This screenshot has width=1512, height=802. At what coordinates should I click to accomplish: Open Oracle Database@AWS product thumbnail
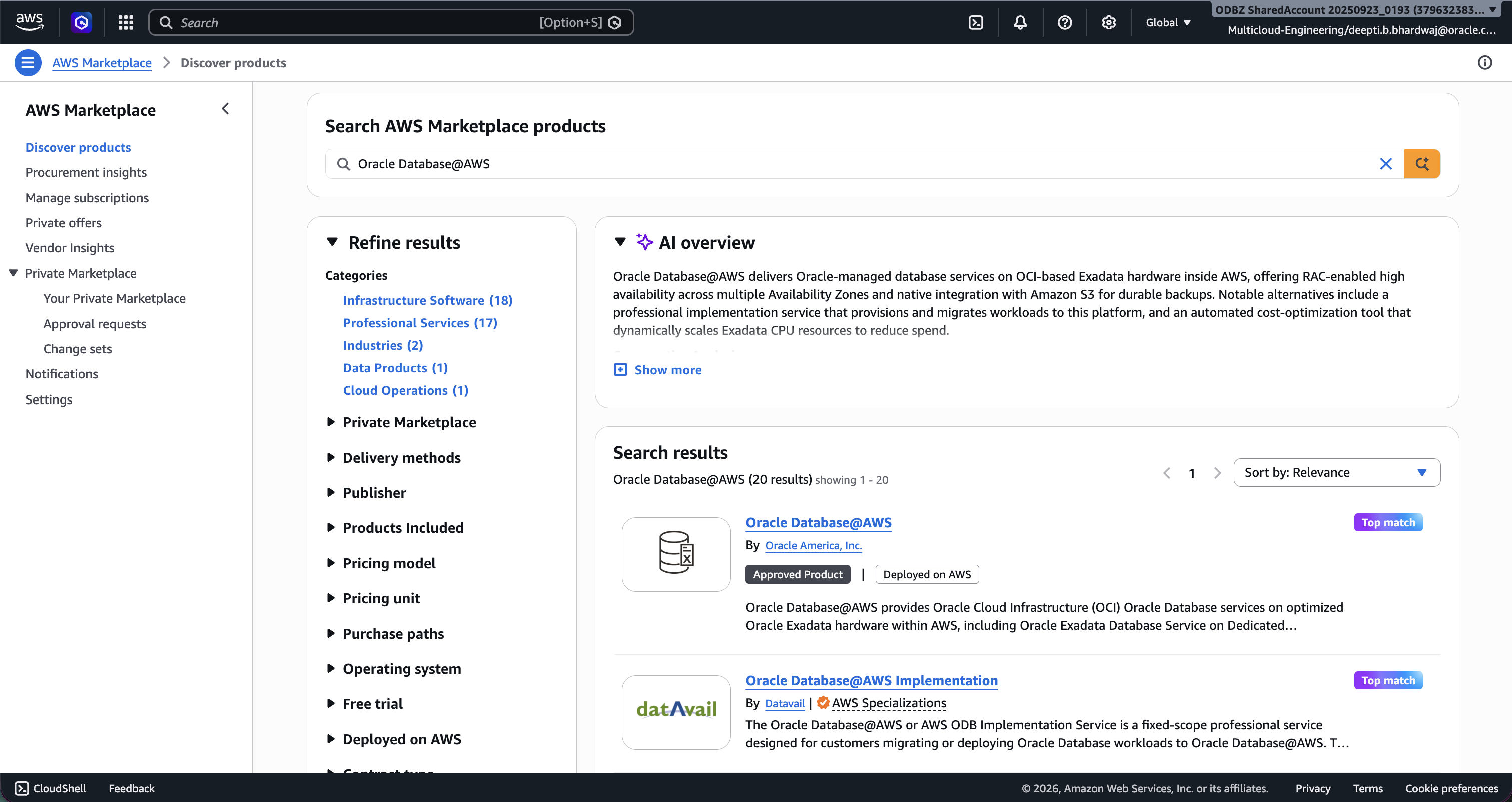(675, 554)
